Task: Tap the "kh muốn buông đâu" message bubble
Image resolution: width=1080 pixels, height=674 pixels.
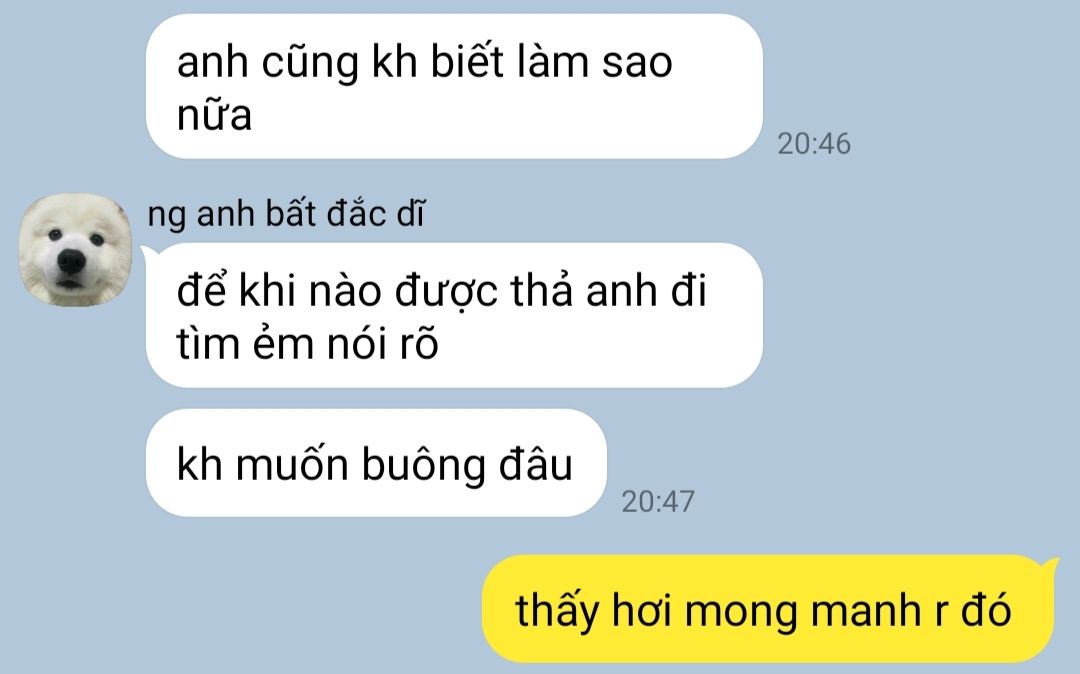Action: click(x=376, y=463)
